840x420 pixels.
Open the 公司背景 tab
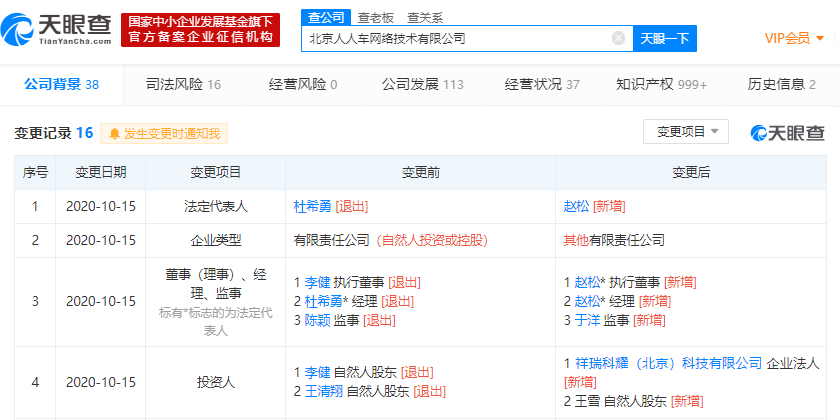[x=62, y=84]
